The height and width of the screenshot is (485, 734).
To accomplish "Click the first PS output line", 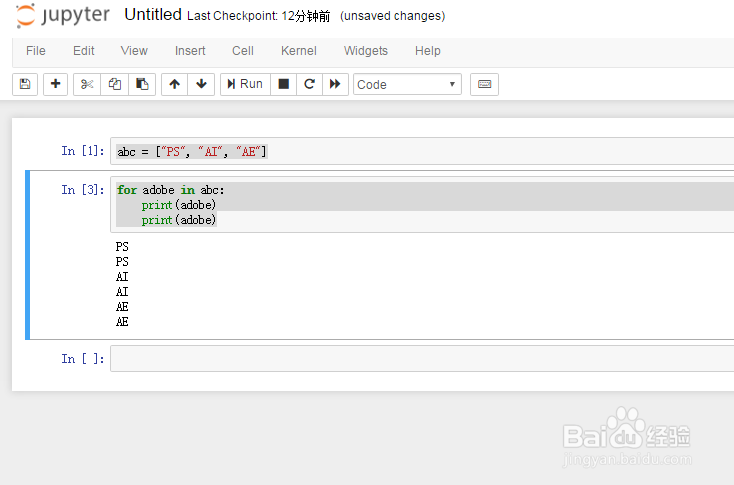I will coord(122,247).
